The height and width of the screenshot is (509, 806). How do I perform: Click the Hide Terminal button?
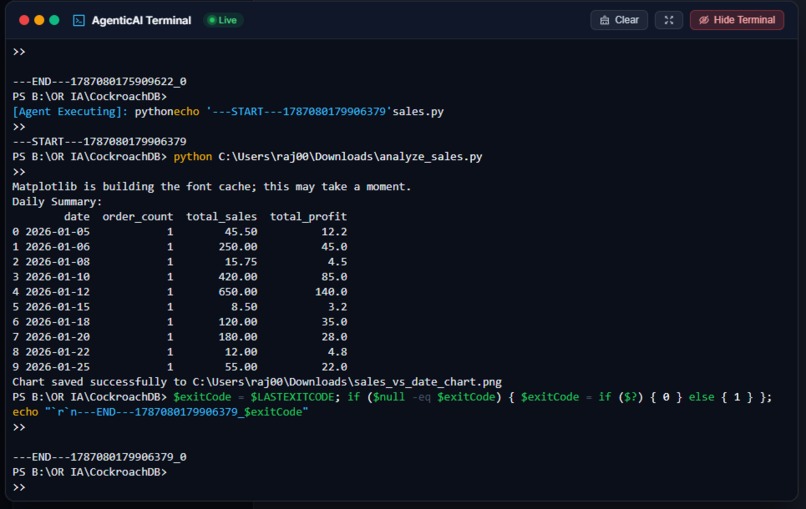(x=737, y=20)
